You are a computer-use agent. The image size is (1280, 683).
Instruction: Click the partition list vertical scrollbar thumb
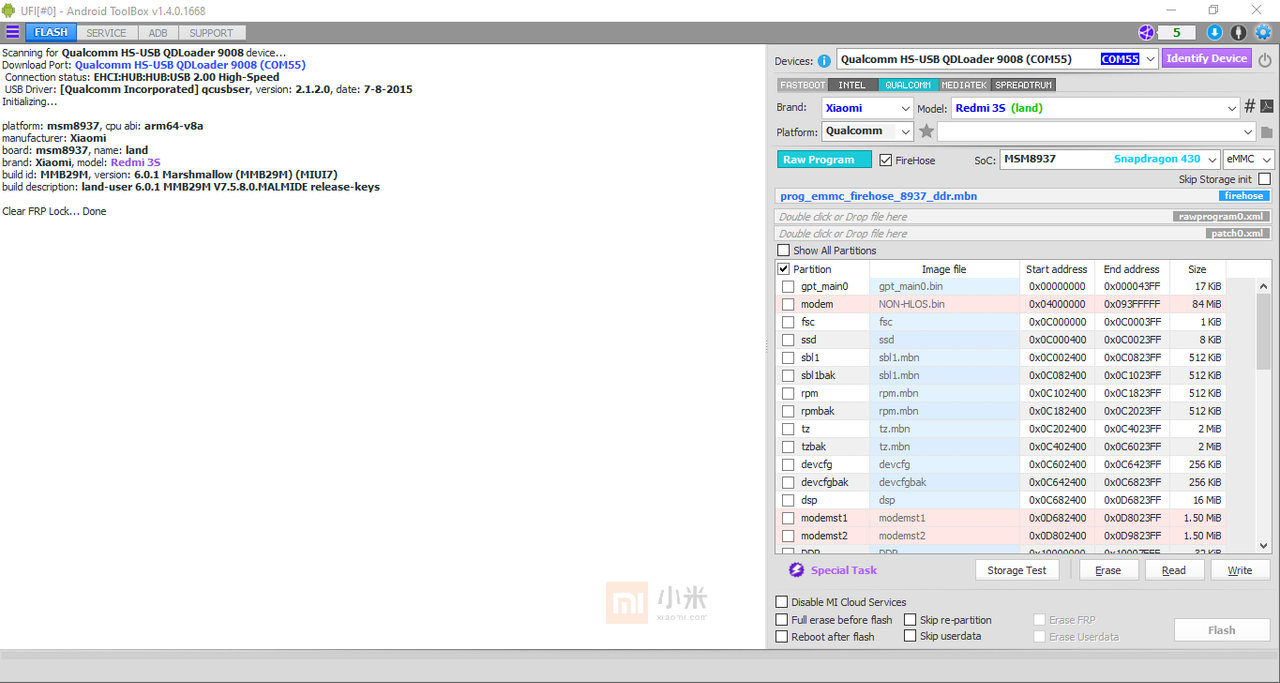(1263, 332)
